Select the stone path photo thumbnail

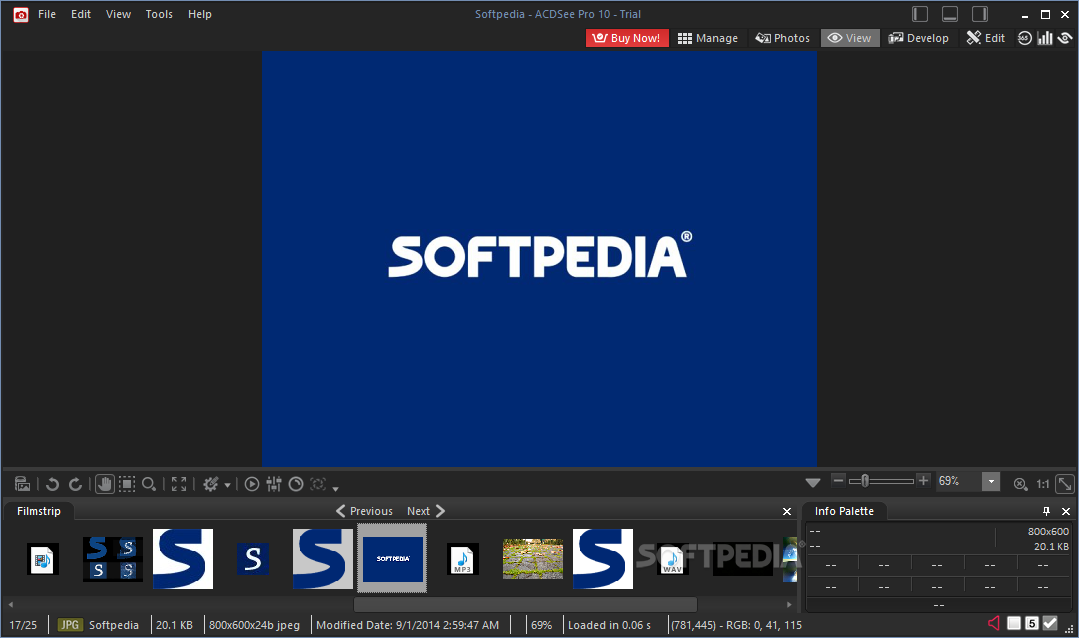click(x=533, y=559)
